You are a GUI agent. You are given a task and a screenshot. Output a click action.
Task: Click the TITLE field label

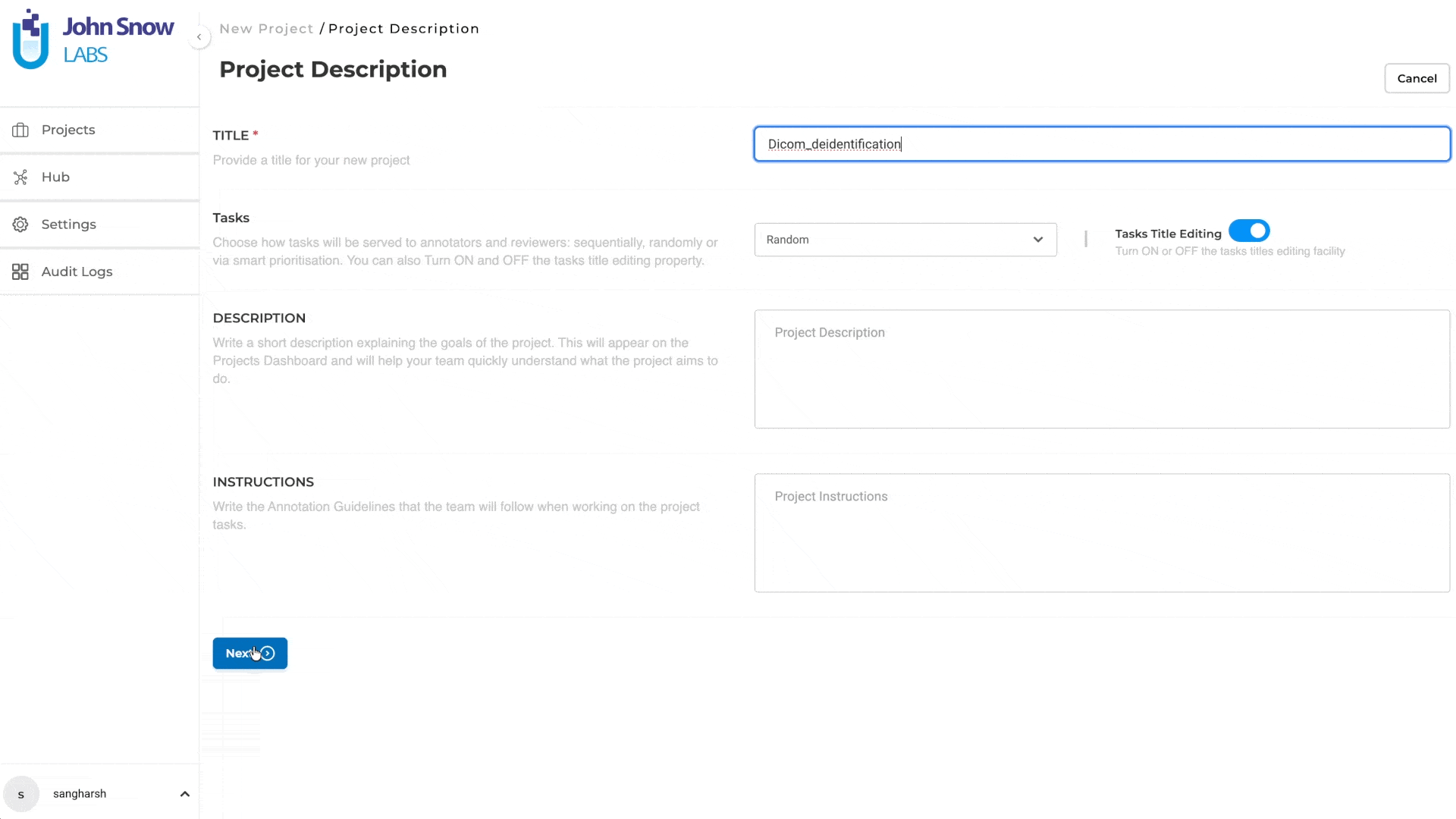231,135
